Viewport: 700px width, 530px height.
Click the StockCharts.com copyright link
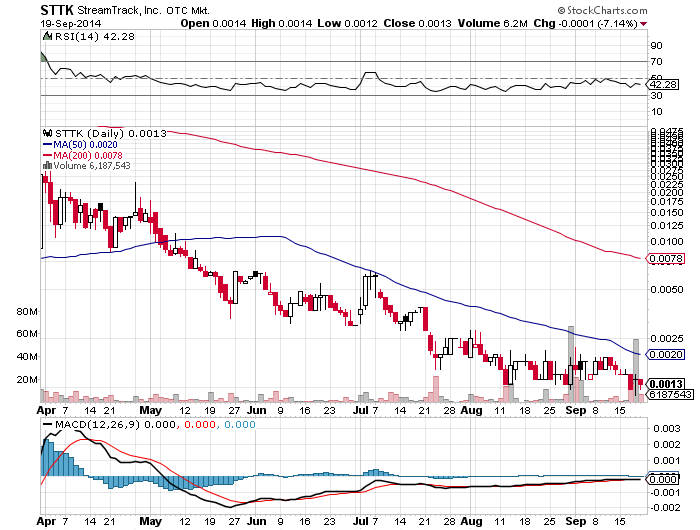[602, 10]
